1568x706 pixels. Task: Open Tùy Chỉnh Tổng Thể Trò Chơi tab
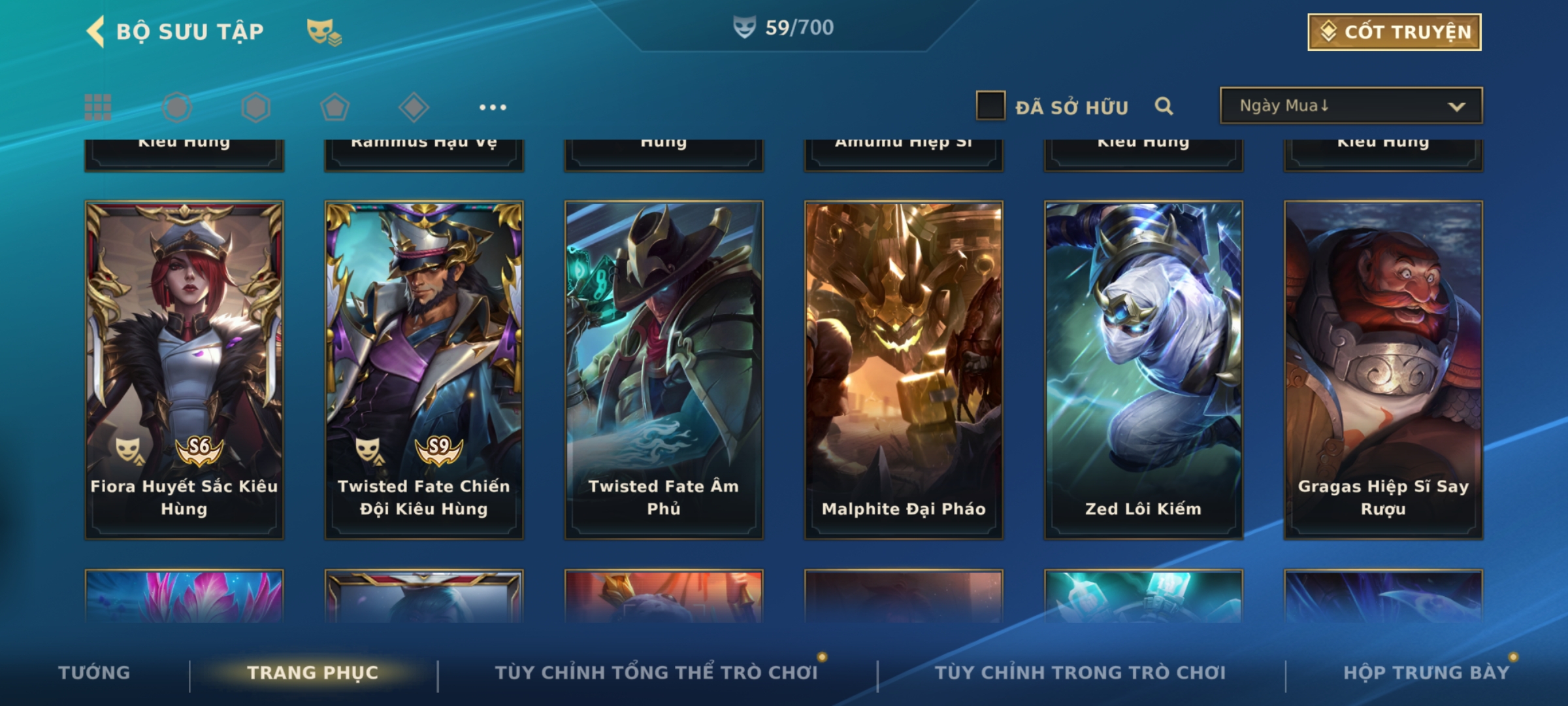click(x=657, y=673)
